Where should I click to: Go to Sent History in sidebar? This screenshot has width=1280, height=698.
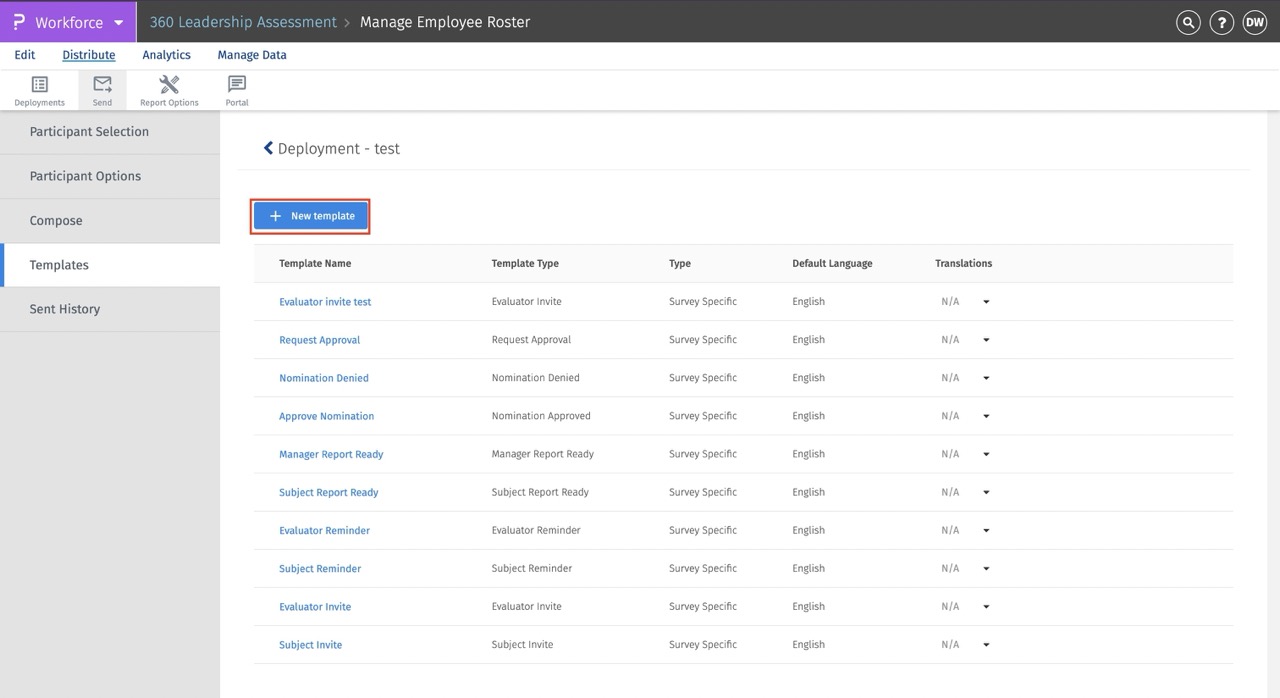coord(65,309)
